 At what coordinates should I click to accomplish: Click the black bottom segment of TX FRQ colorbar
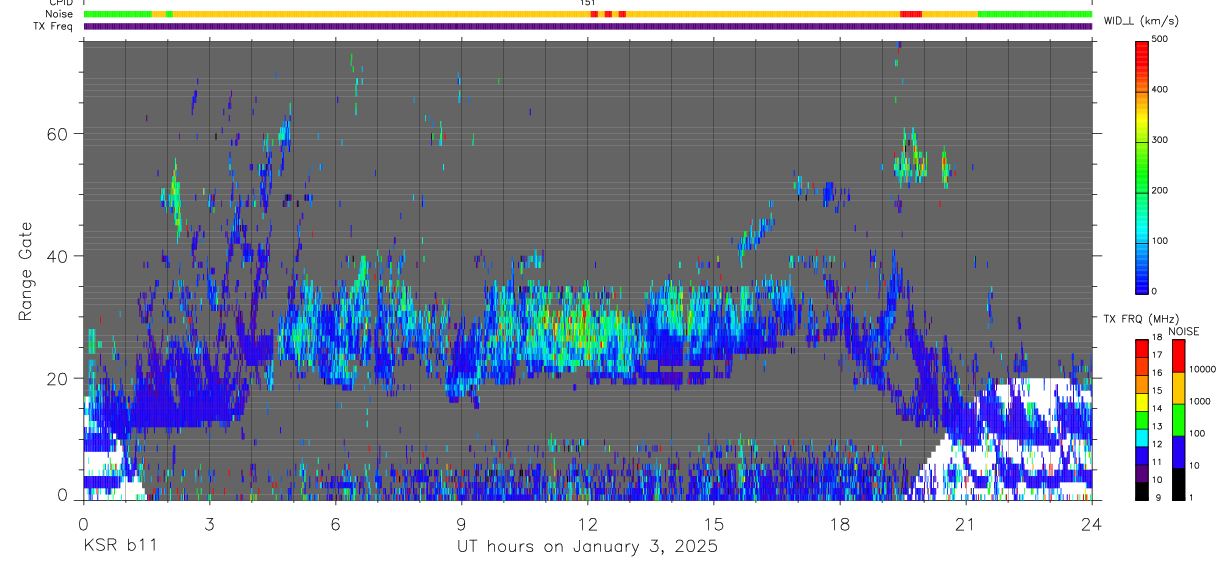click(1142, 490)
